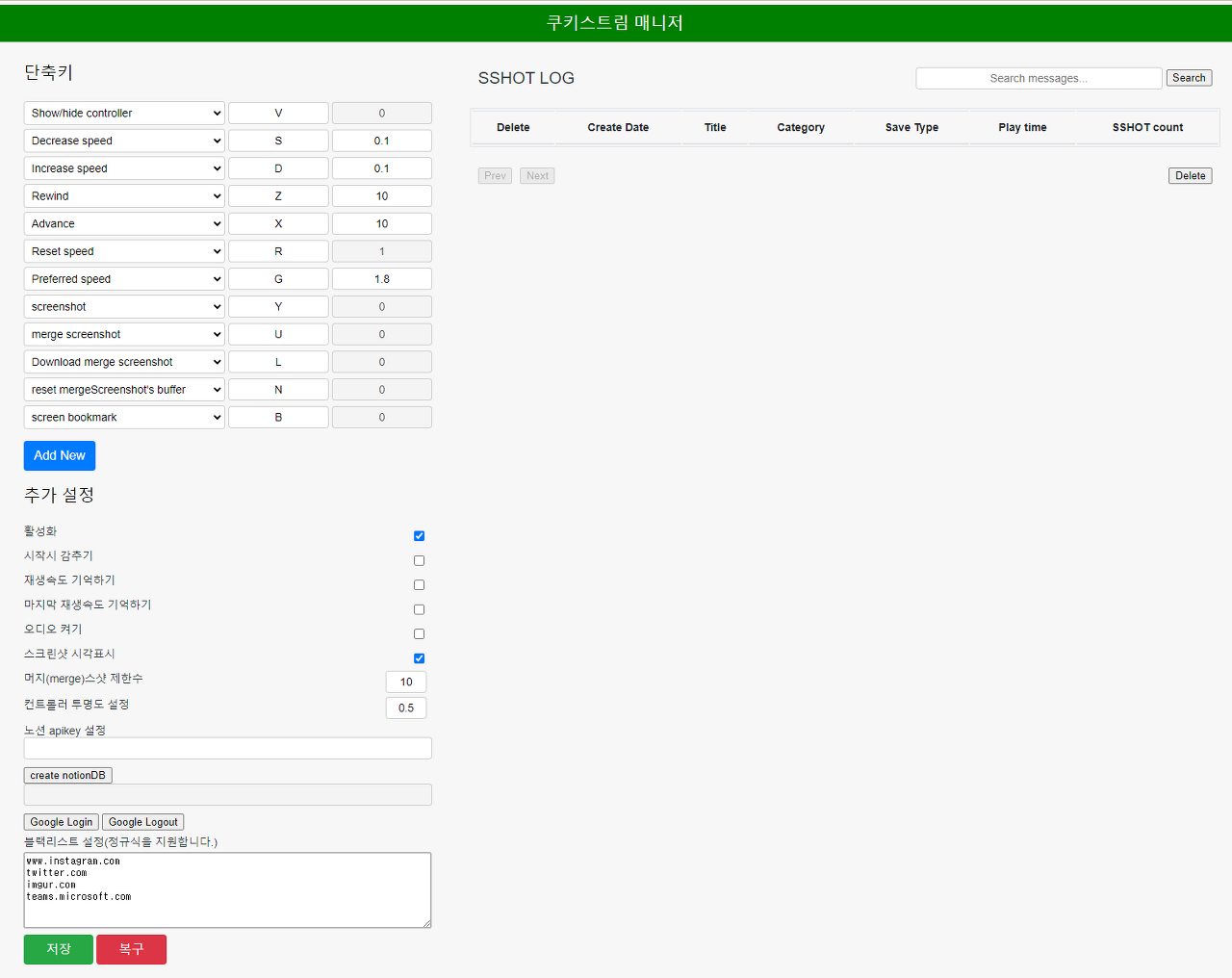Click the Add New button

pyautogui.click(x=60, y=455)
